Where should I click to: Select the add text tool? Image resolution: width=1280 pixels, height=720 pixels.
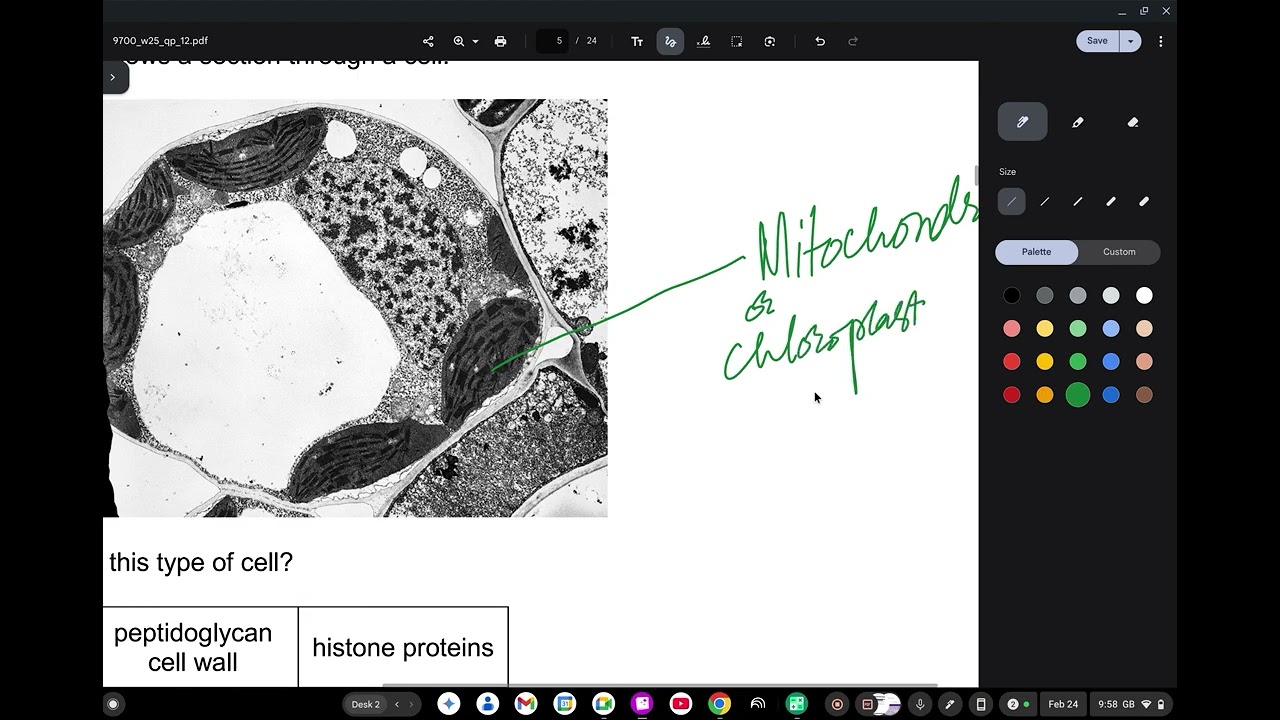(637, 41)
